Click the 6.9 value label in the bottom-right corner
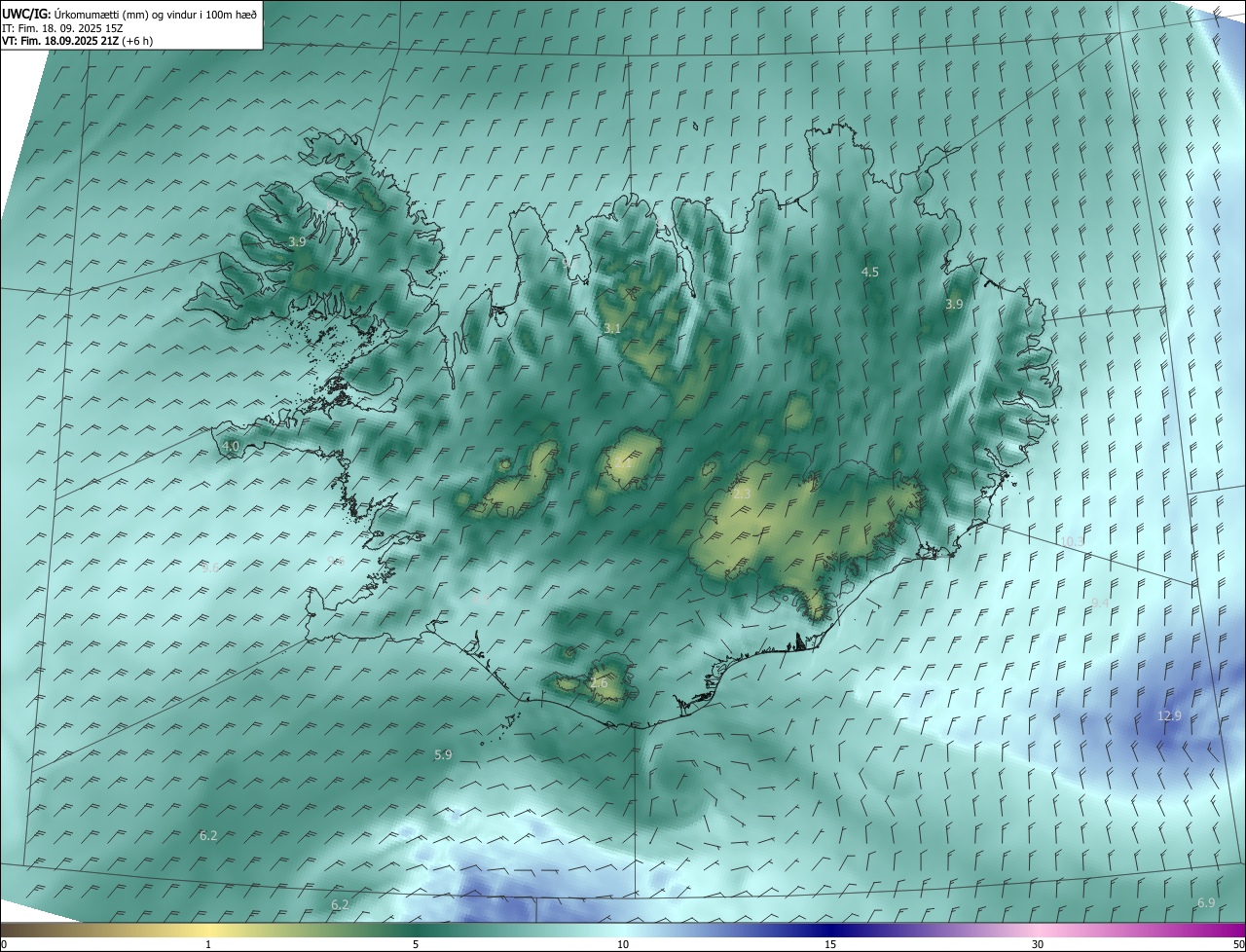Screen dimensions: 1246x952 1206,904
